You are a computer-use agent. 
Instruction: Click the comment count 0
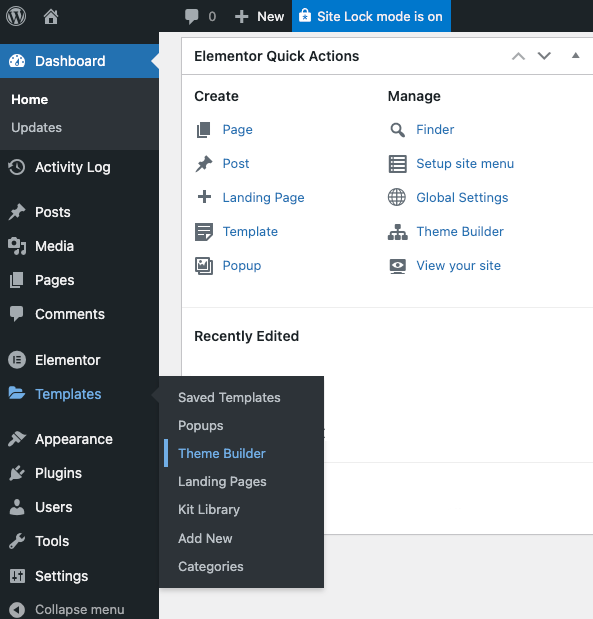point(212,17)
